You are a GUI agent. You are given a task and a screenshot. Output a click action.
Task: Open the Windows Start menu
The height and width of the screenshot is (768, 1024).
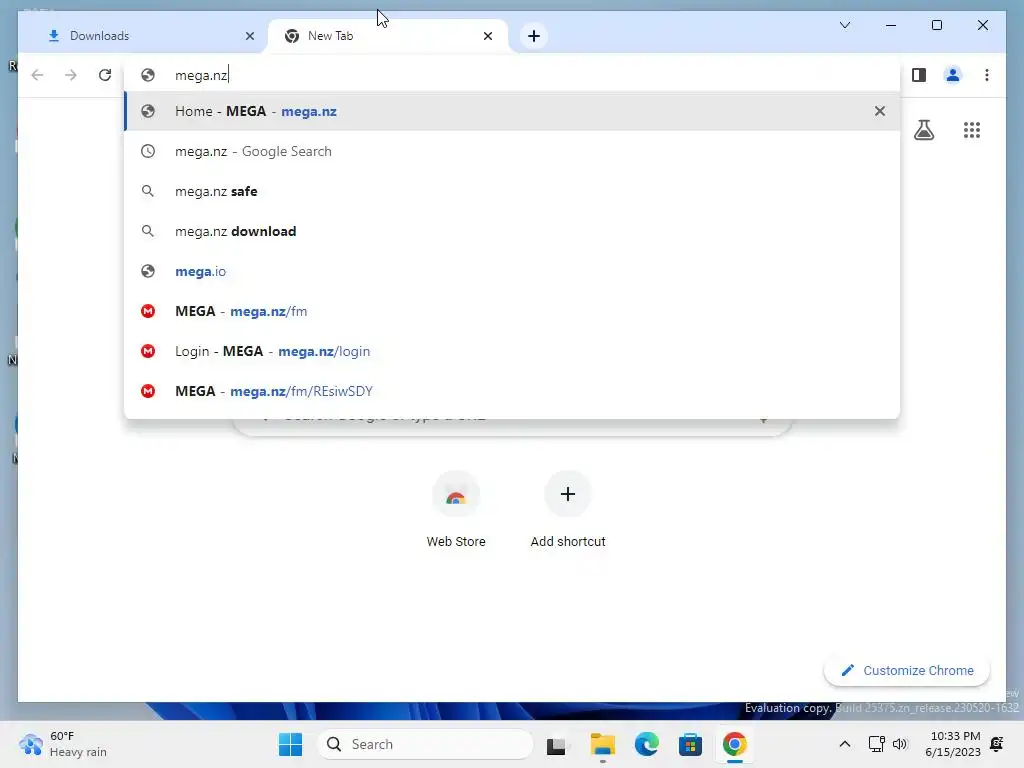[291, 744]
